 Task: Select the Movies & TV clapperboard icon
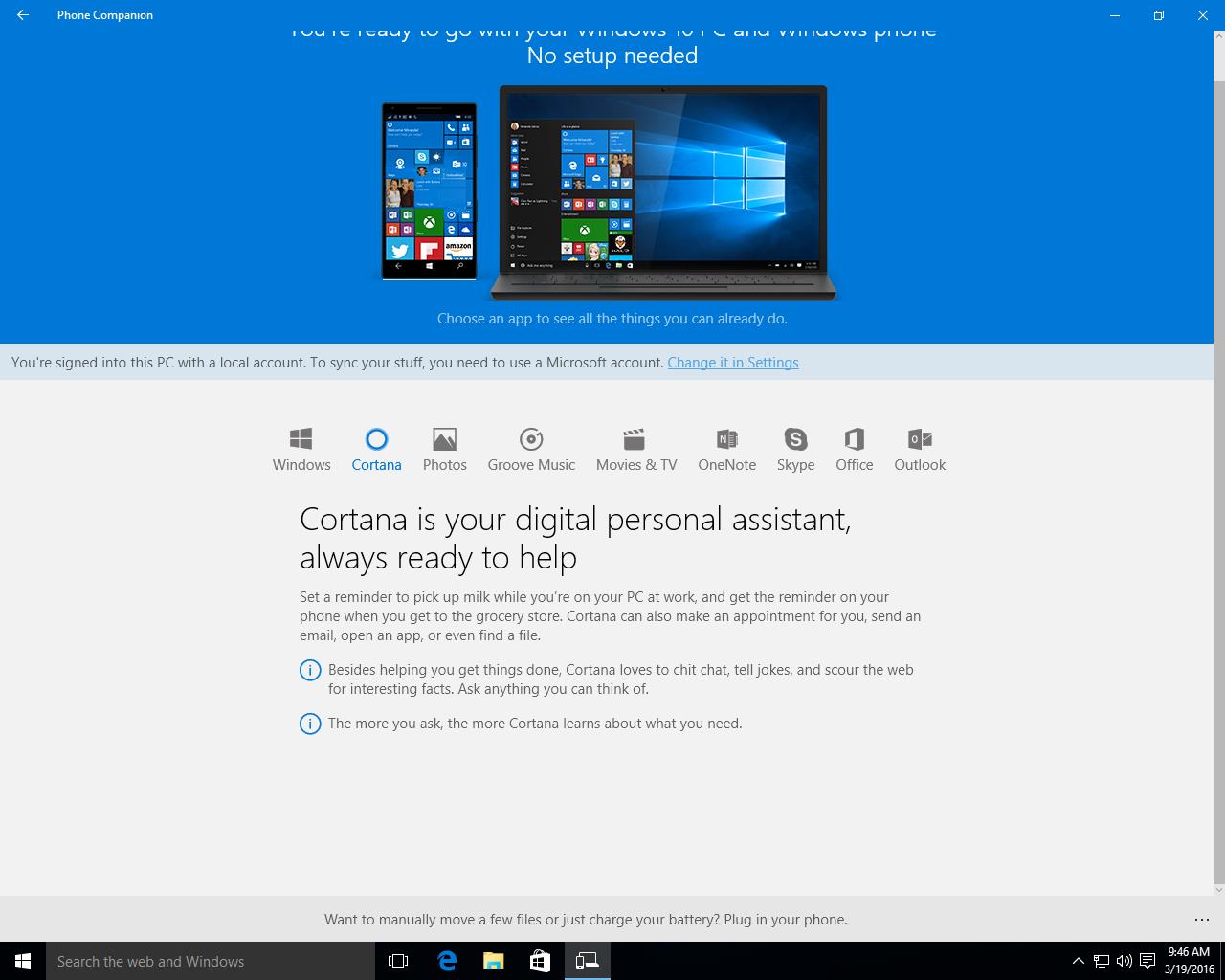635,439
